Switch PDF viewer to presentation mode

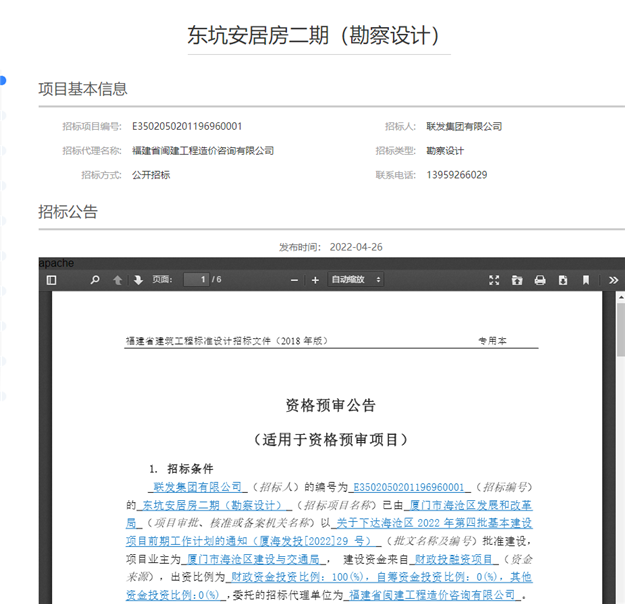click(x=494, y=280)
